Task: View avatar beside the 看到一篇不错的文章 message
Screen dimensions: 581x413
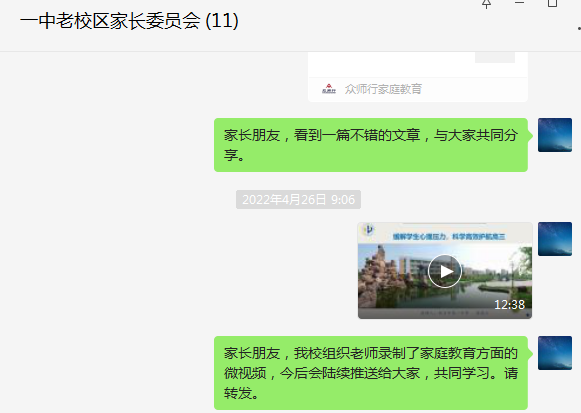Action: click(555, 135)
